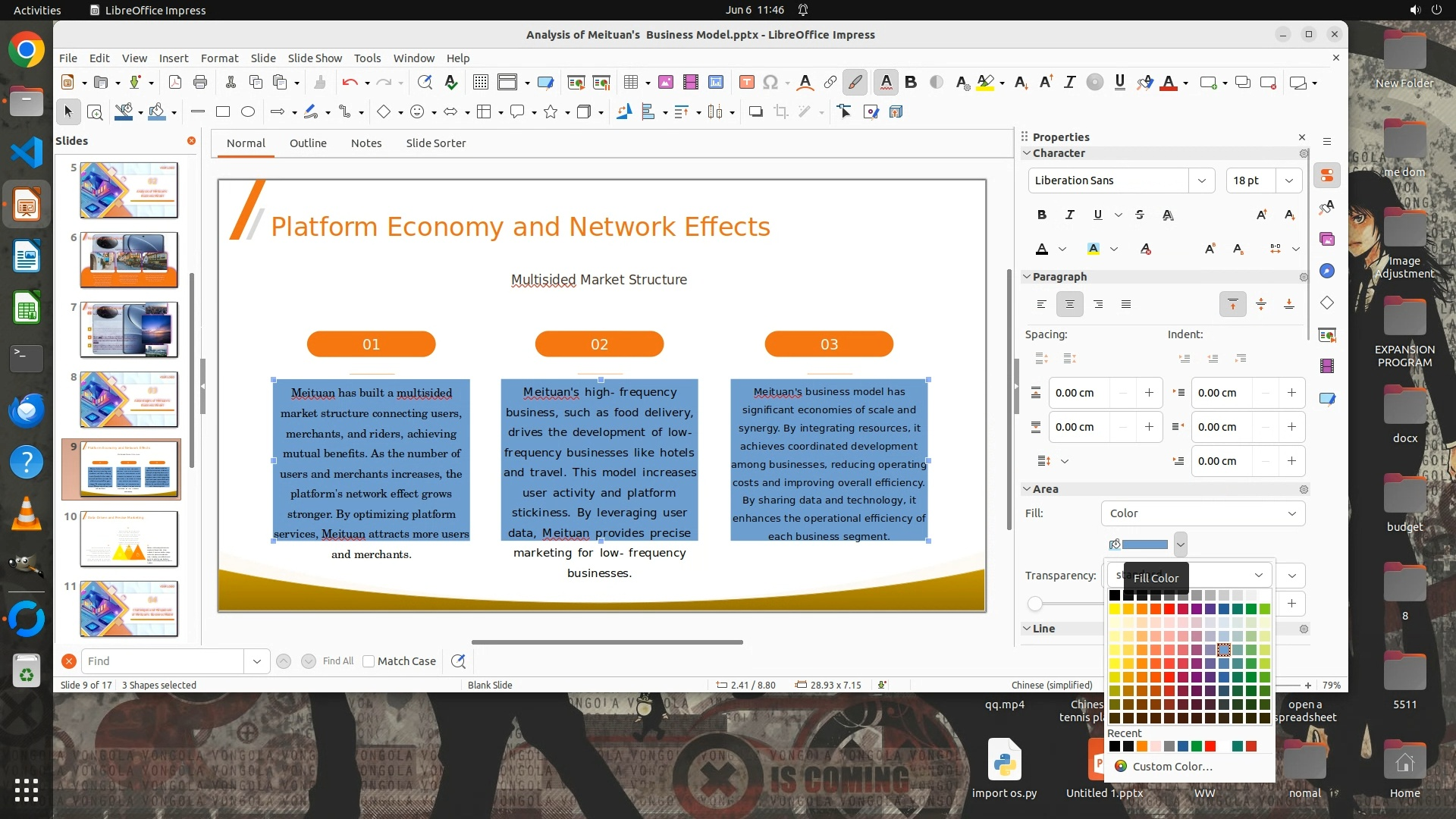This screenshot has width=1456, height=819.
Task: Click the Print icon in toolbar
Action: click(200, 83)
